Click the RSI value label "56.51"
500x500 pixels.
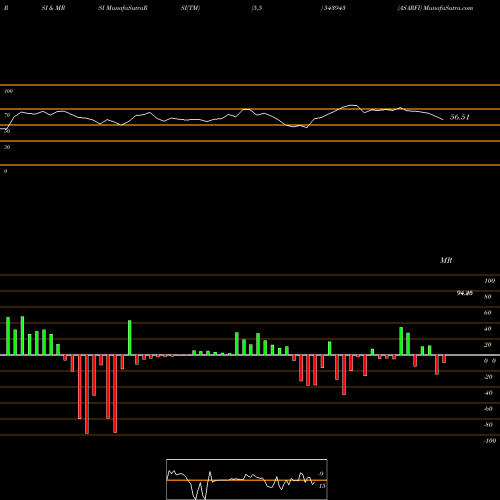[460, 117]
